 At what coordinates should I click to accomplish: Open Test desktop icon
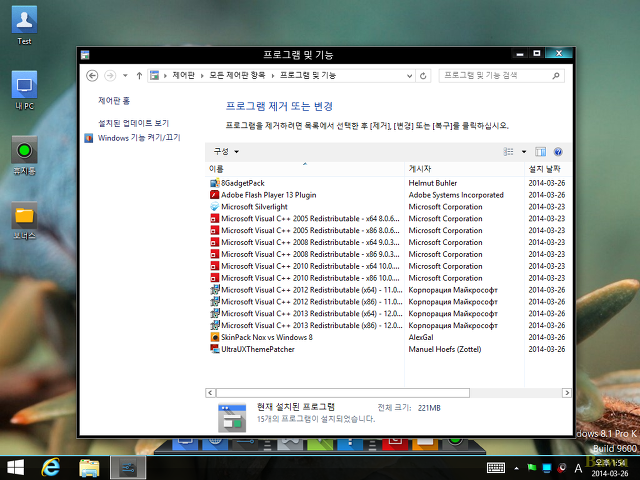pos(24,25)
